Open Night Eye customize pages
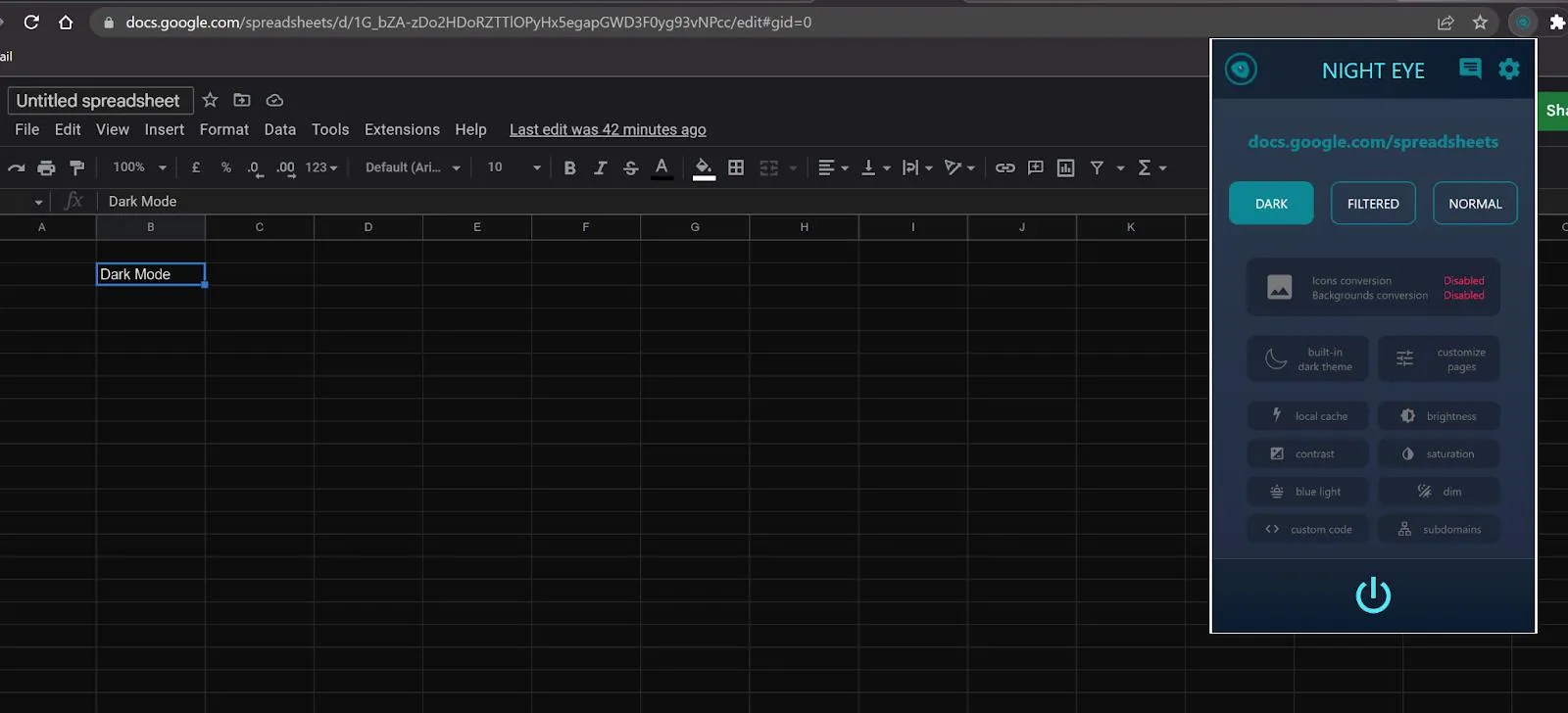This screenshot has height=713, width=1568. pyautogui.click(x=1439, y=359)
